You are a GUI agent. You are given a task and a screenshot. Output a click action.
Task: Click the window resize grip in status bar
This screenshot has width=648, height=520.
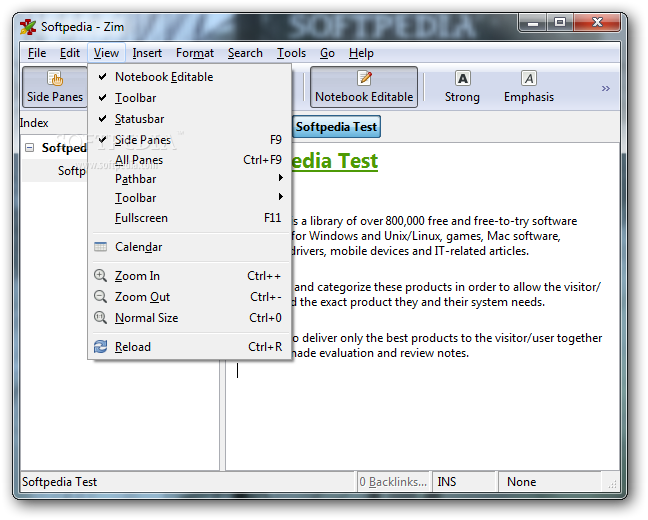[x=612, y=484]
